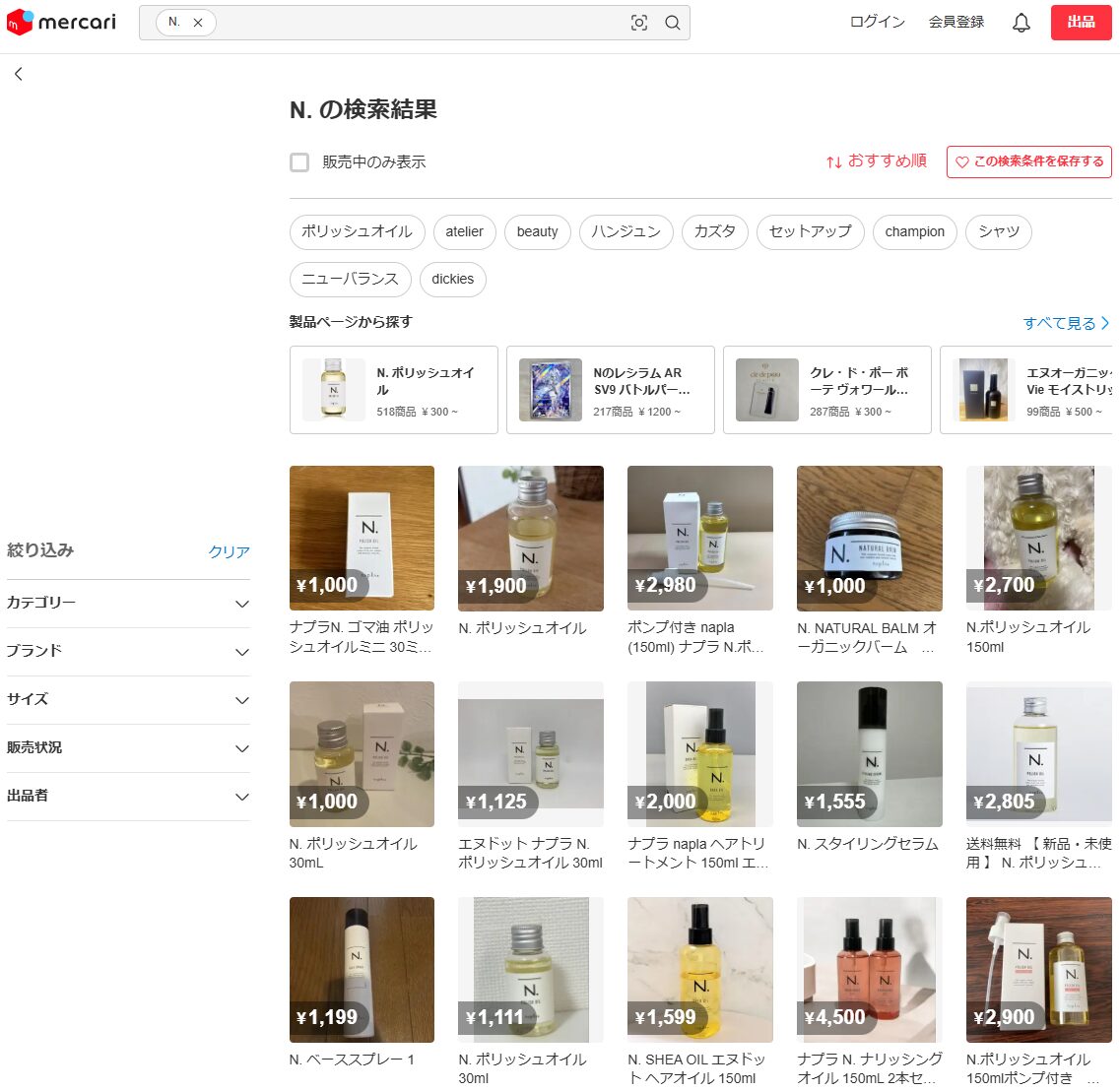Clear filters with クリア link
Screen dimensions: 1120x1092
(x=229, y=551)
